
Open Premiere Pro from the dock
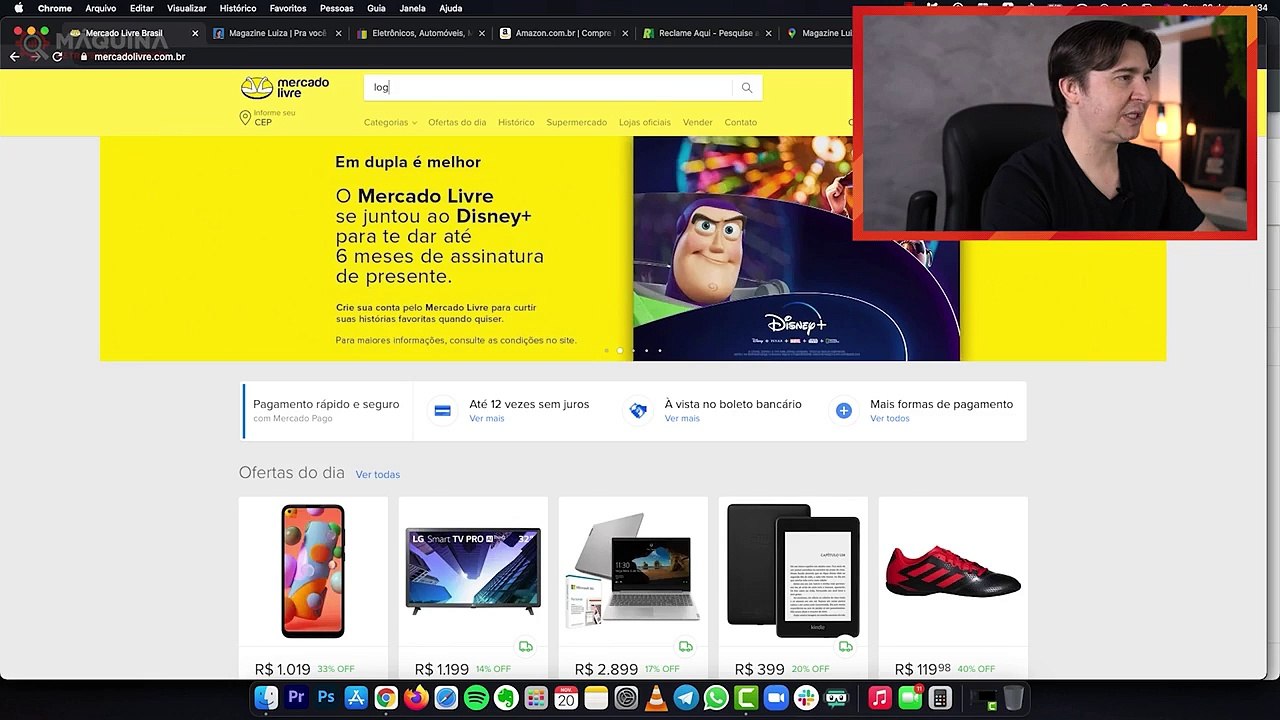(x=296, y=698)
